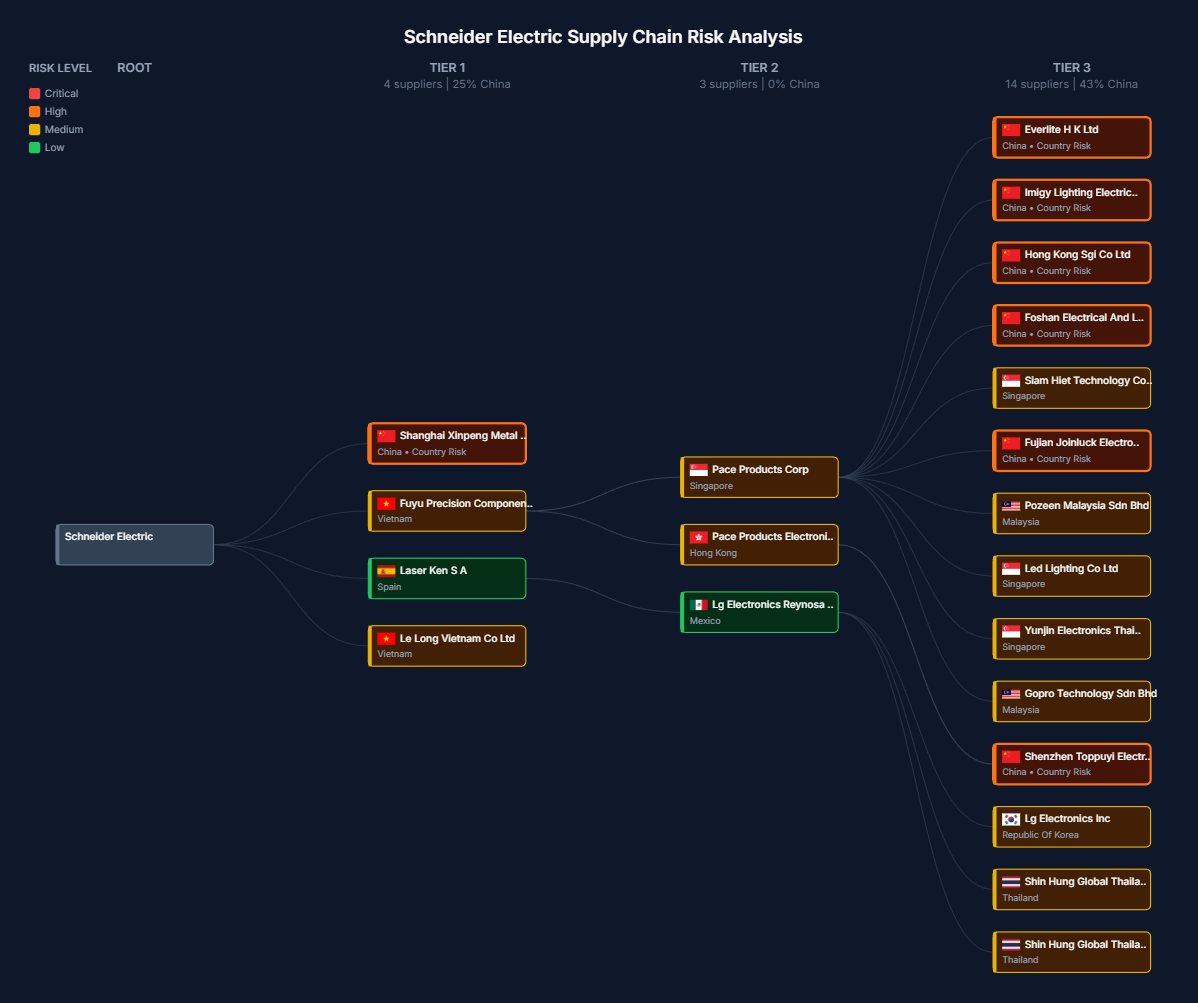
Task: Click the Spain flag icon on Laser Ken S A
Action: 386,570
